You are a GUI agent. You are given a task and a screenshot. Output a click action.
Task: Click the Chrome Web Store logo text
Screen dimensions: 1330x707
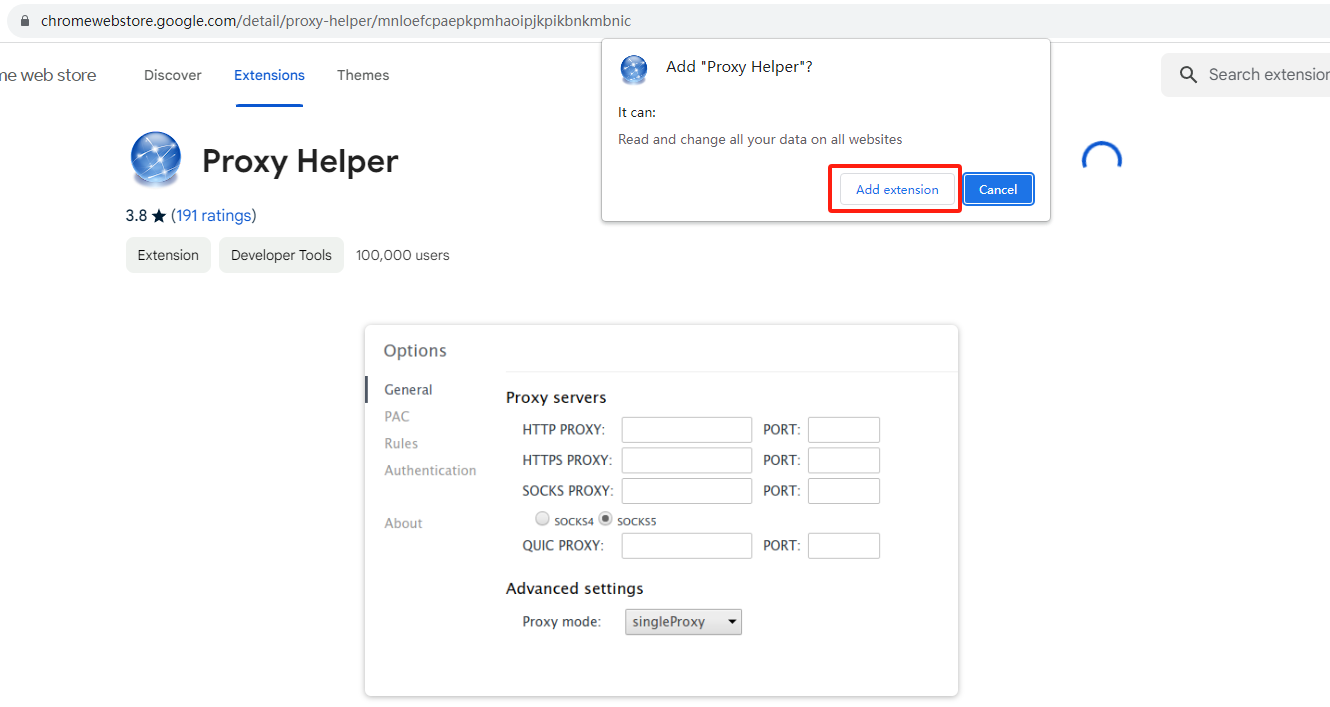click(x=46, y=74)
